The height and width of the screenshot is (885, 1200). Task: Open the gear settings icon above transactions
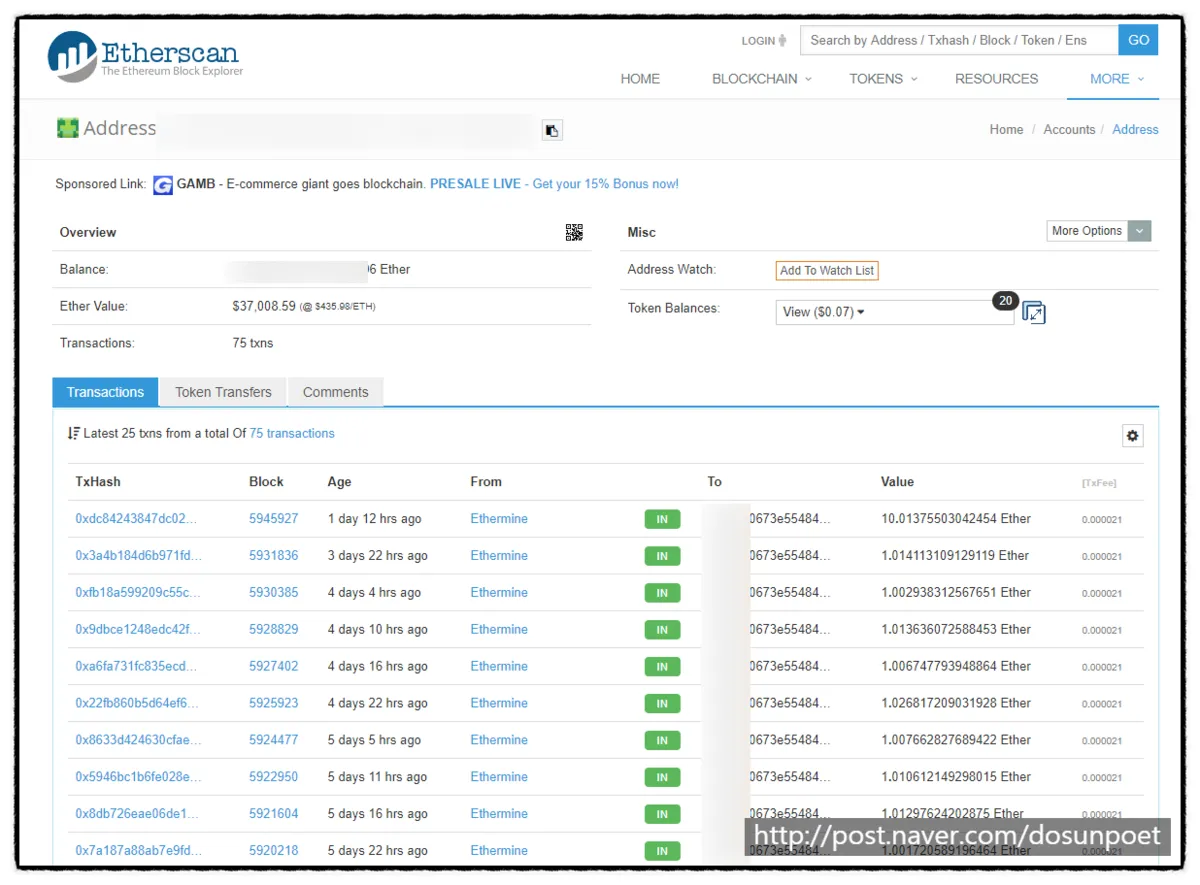1132,435
